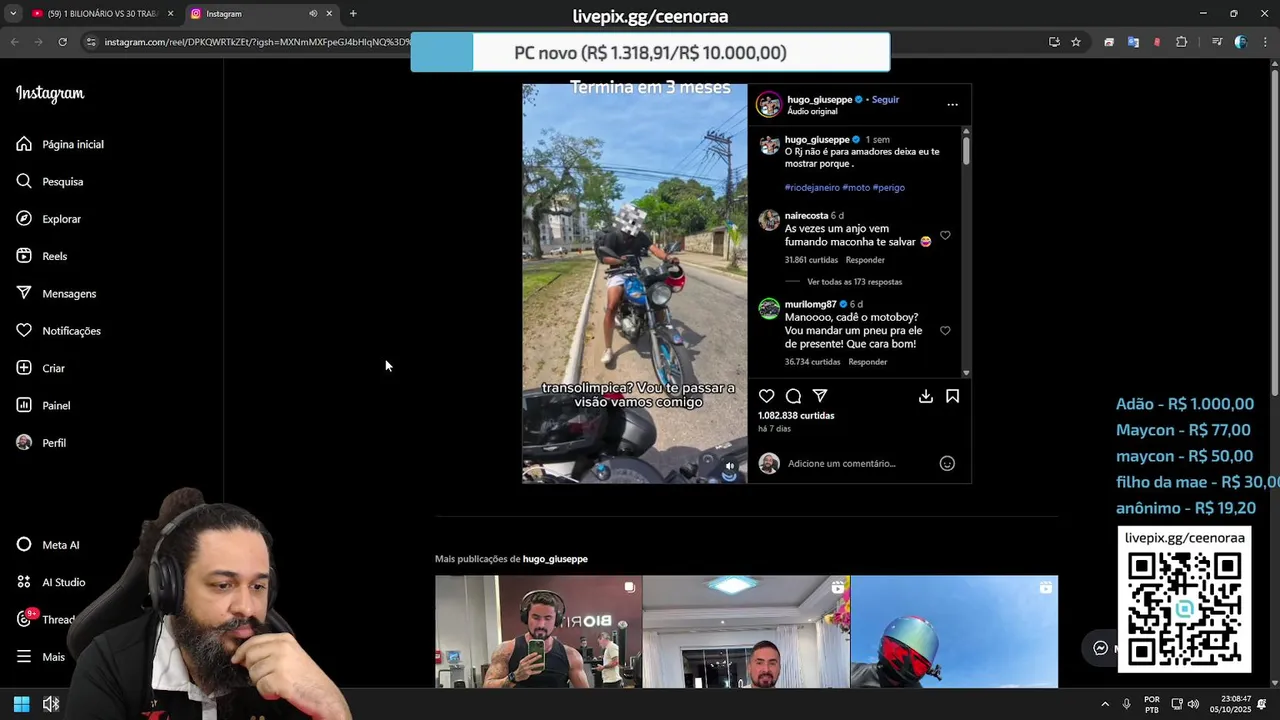Close the YouTube browser tab
The height and width of the screenshot is (720, 1280).
pos(170,14)
